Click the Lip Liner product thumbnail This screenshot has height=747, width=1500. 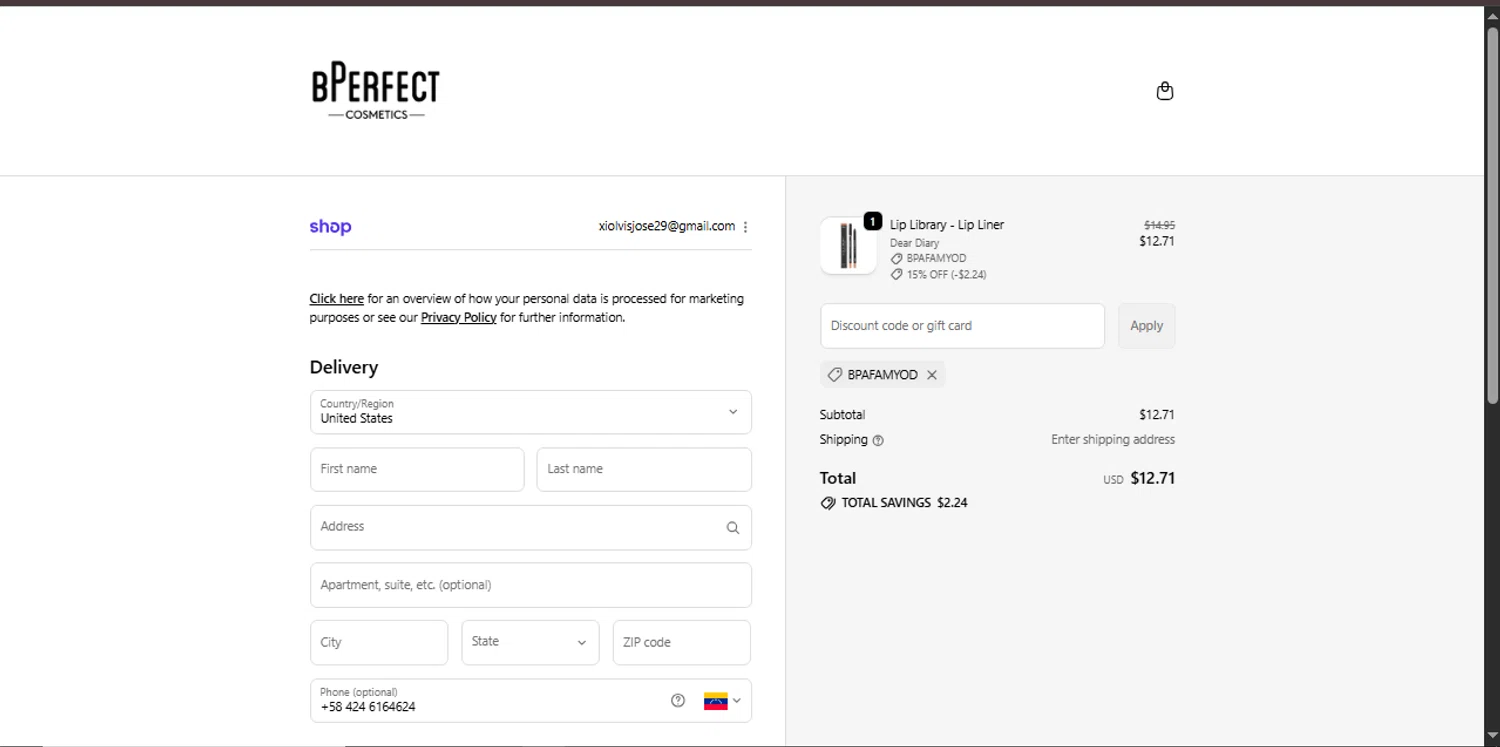click(848, 246)
